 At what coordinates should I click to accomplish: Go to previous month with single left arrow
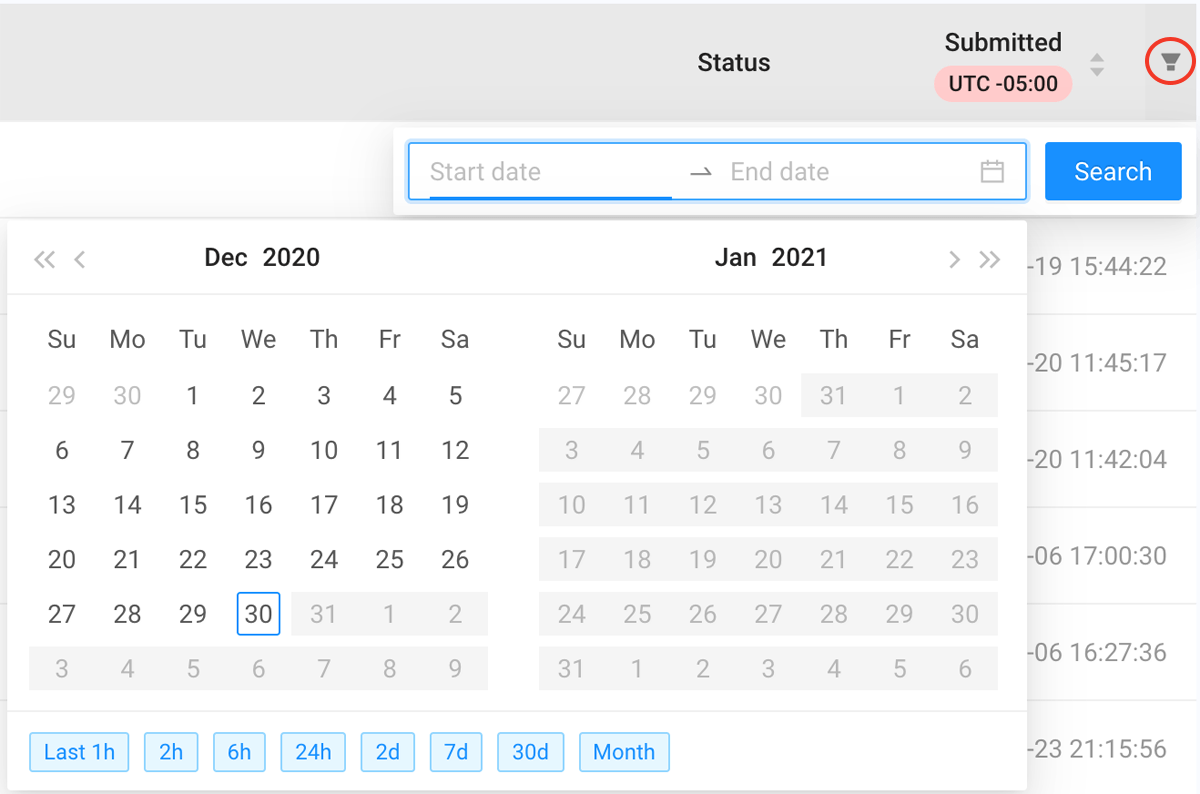tap(80, 260)
